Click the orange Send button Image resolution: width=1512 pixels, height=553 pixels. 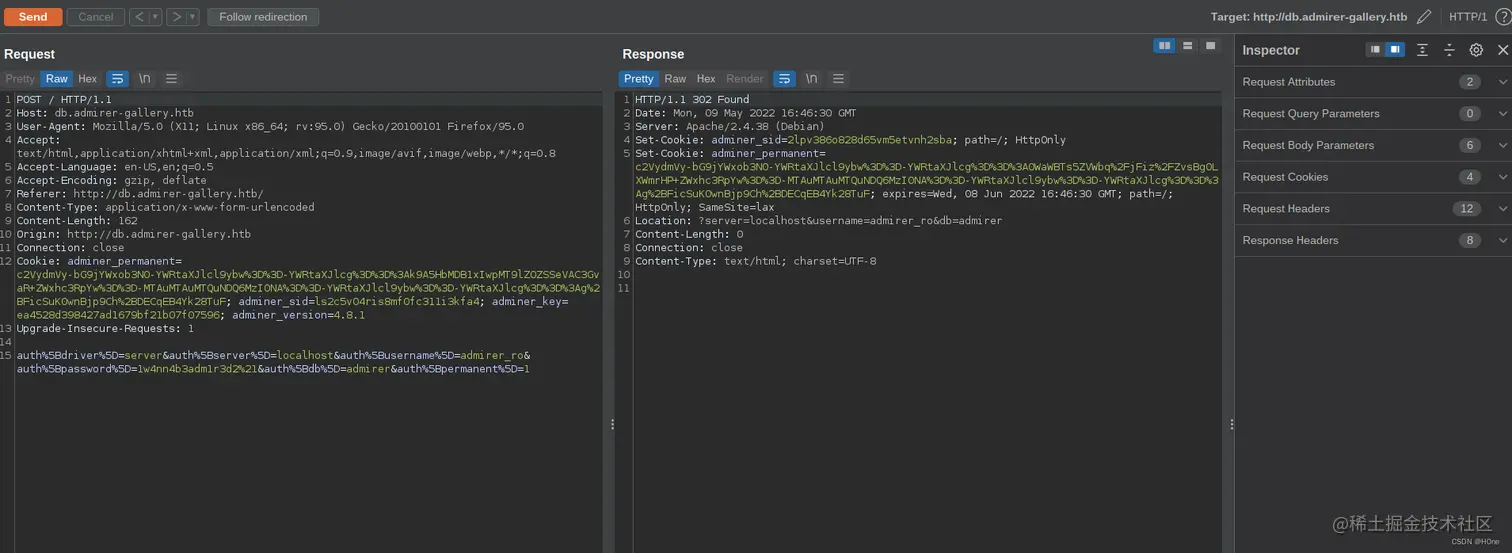coord(33,17)
